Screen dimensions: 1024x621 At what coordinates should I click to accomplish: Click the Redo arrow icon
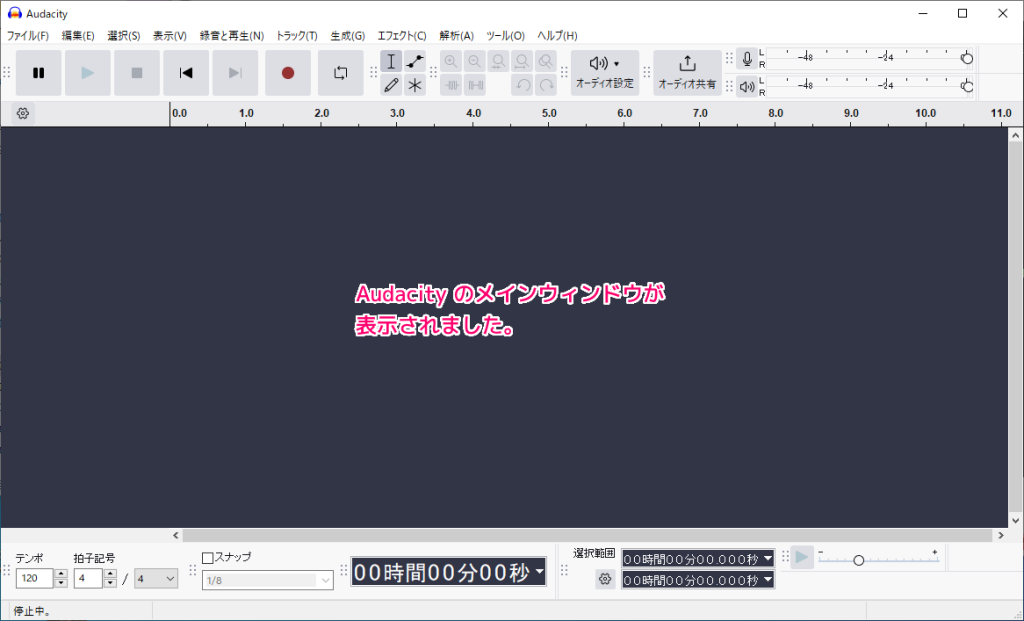click(x=546, y=85)
